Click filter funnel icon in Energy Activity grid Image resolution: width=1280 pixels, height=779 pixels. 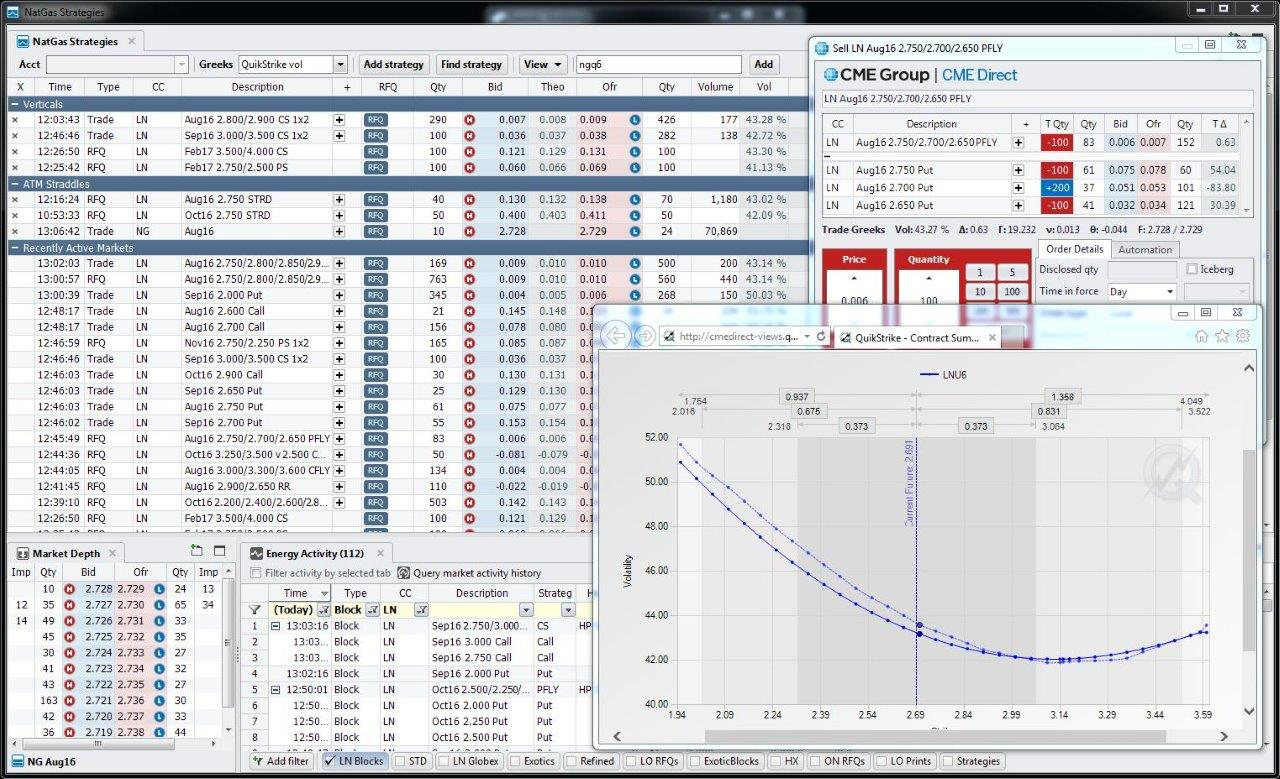pos(254,609)
